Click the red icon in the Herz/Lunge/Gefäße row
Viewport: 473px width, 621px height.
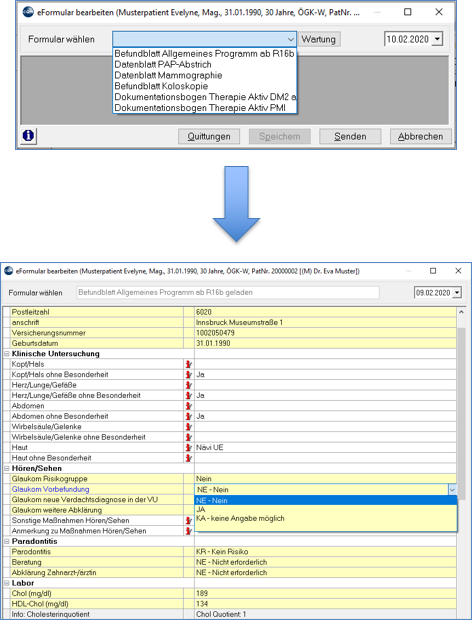pos(189,385)
